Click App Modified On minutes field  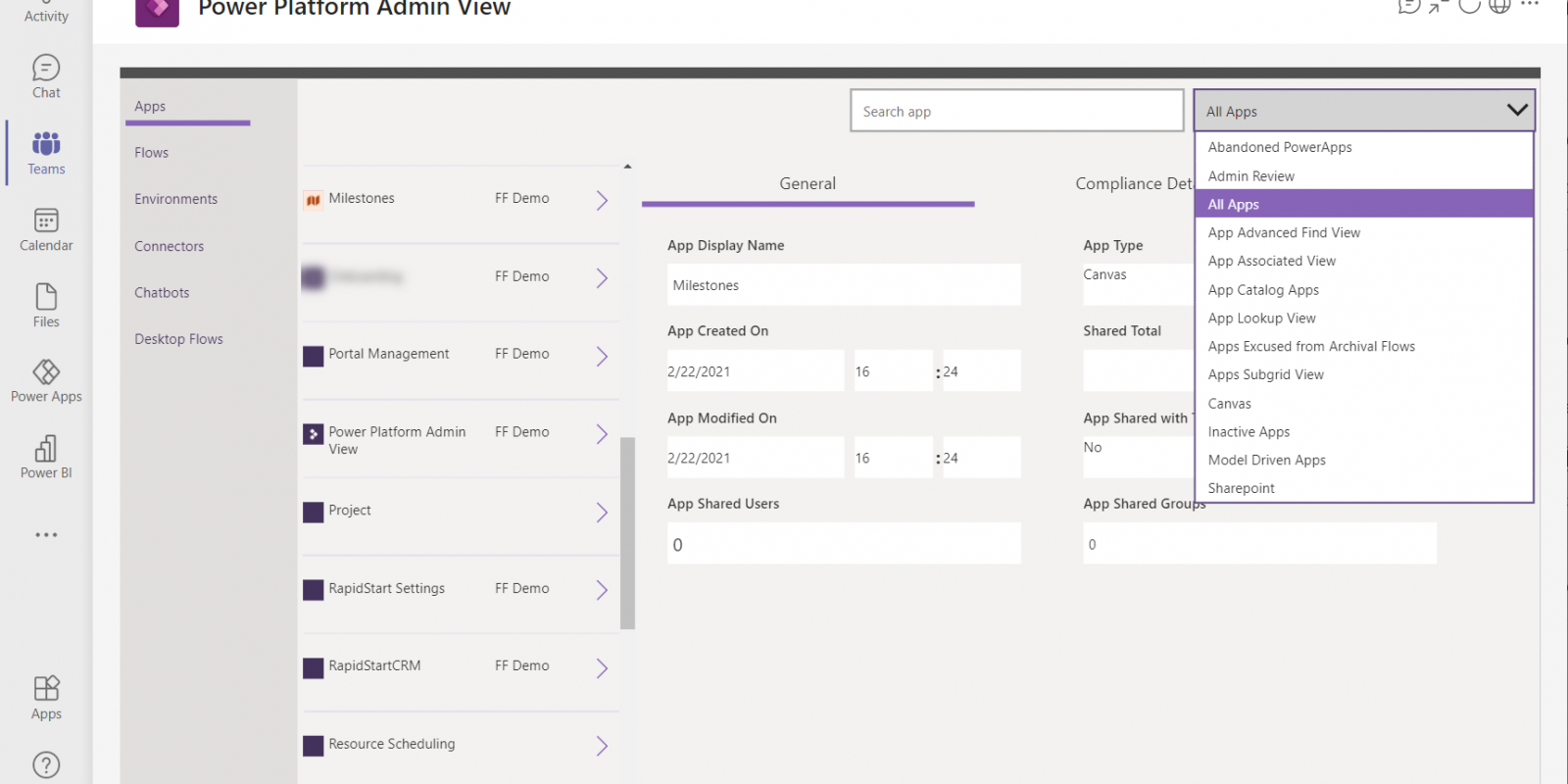pos(981,457)
